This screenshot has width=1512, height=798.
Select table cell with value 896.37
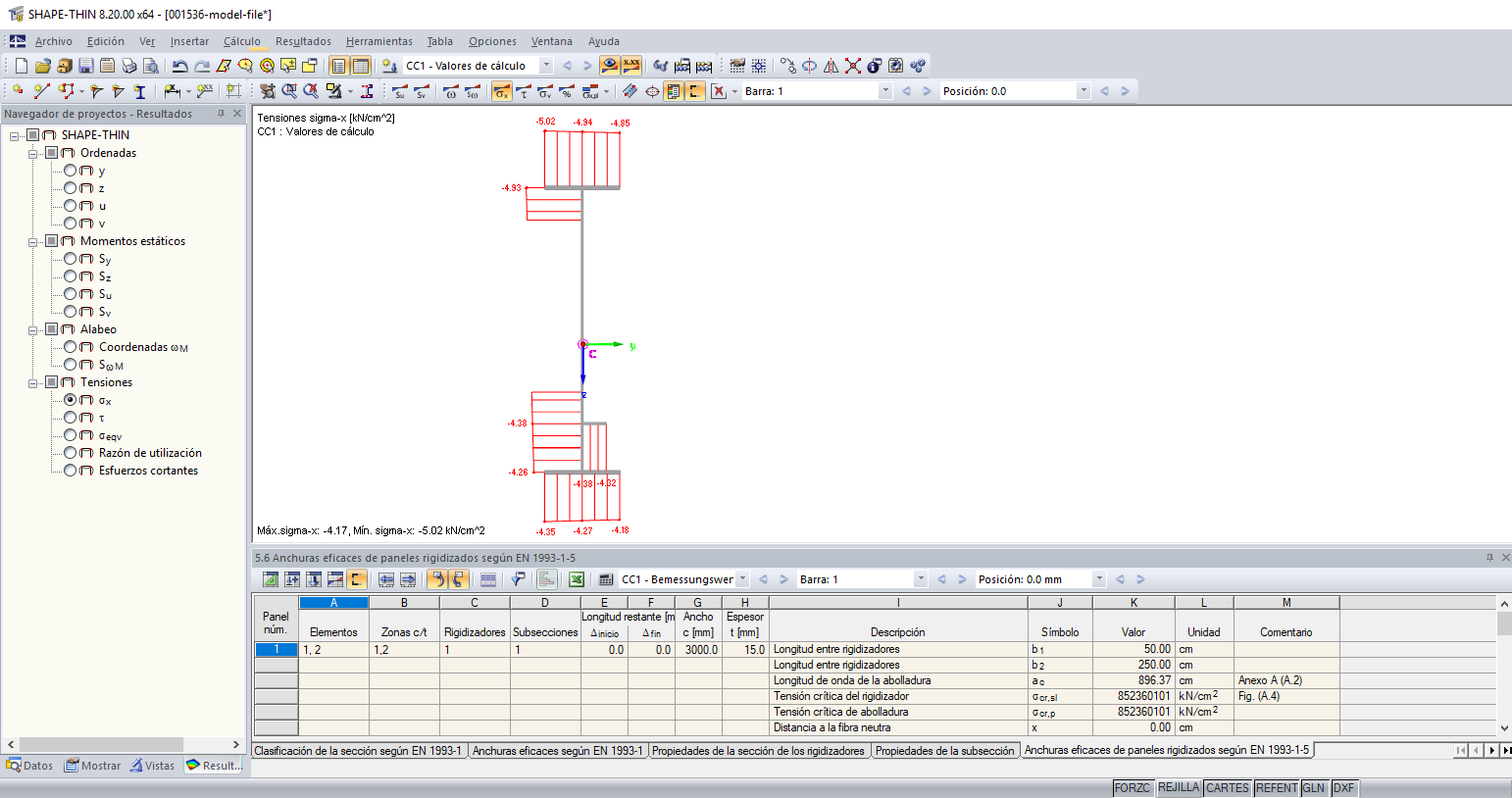pyautogui.click(x=1134, y=680)
